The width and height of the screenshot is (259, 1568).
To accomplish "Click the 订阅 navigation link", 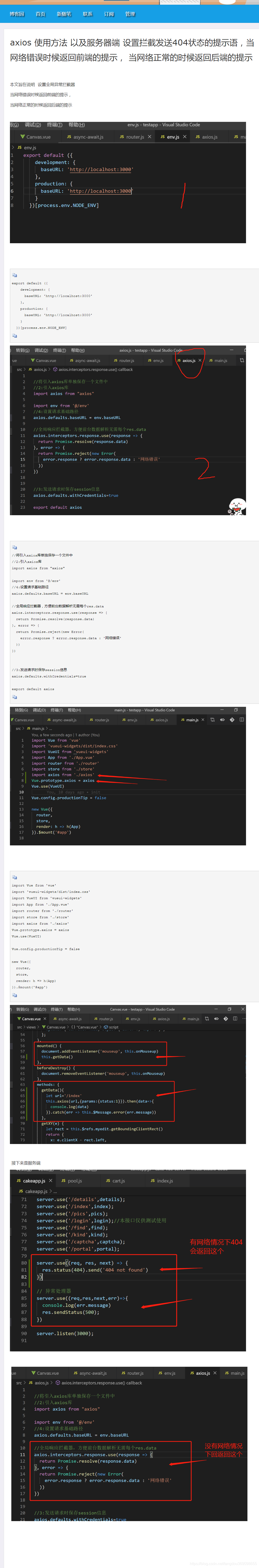I will (x=109, y=14).
